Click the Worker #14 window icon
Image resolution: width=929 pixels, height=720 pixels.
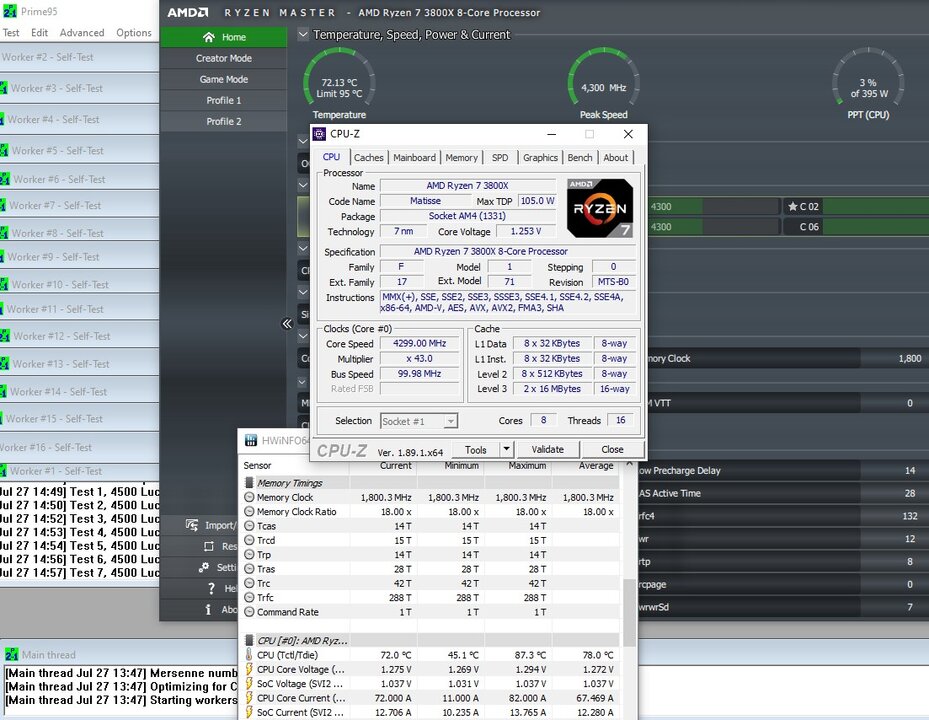point(4,392)
